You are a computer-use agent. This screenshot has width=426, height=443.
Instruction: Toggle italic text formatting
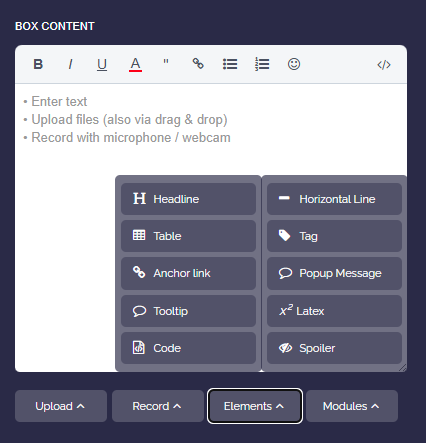coord(70,64)
